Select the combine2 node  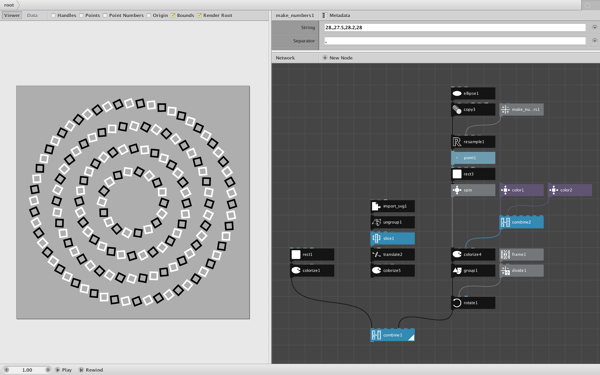pyautogui.click(x=521, y=222)
